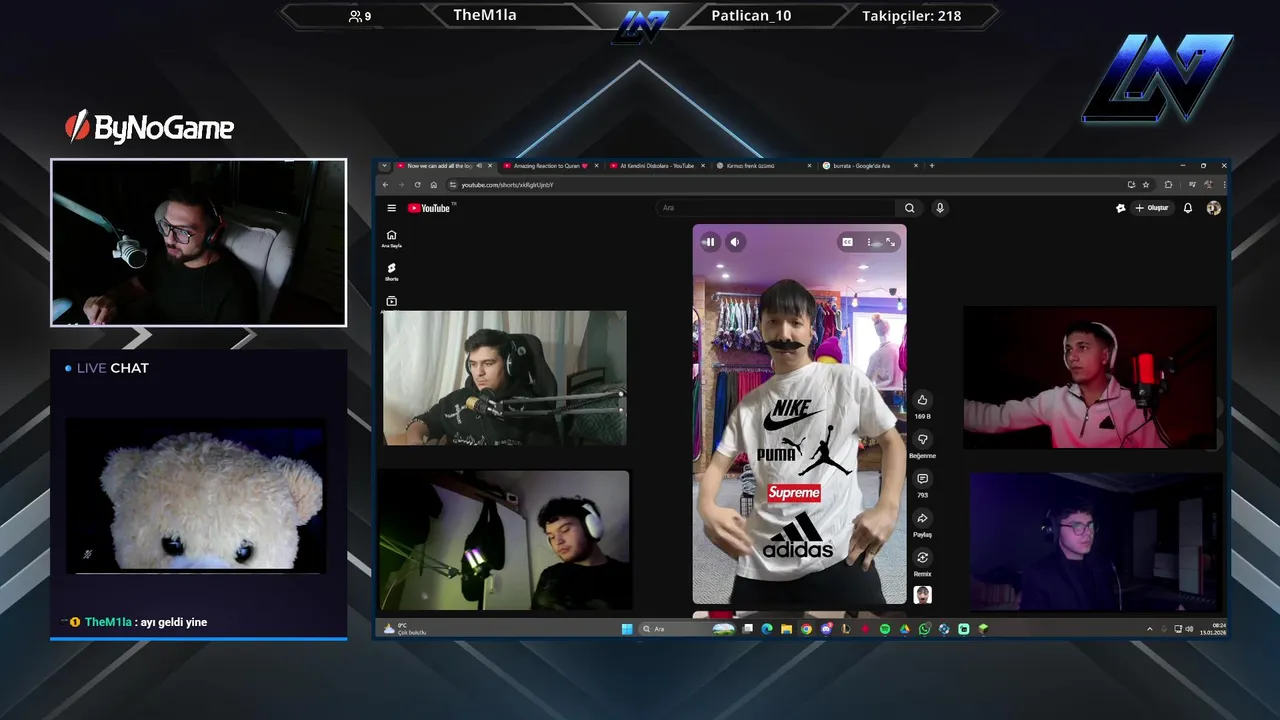Pause the YouTube Short video
The width and height of the screenshot is (1280, 720).
click(709, 241)
